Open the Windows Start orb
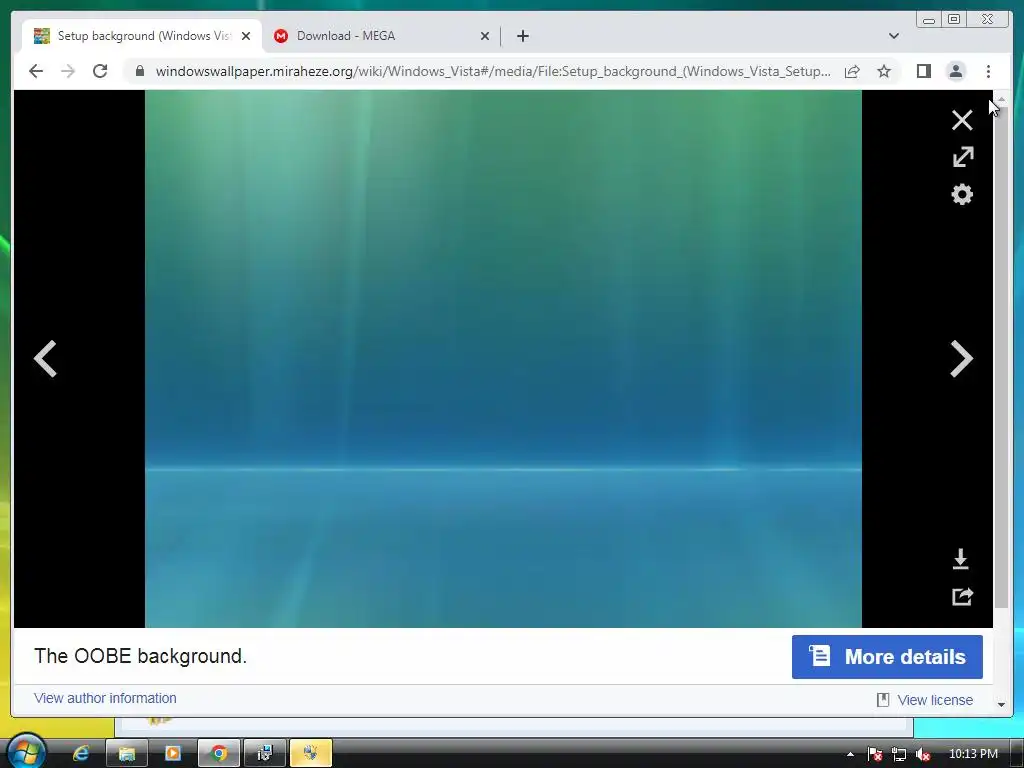 26,751
